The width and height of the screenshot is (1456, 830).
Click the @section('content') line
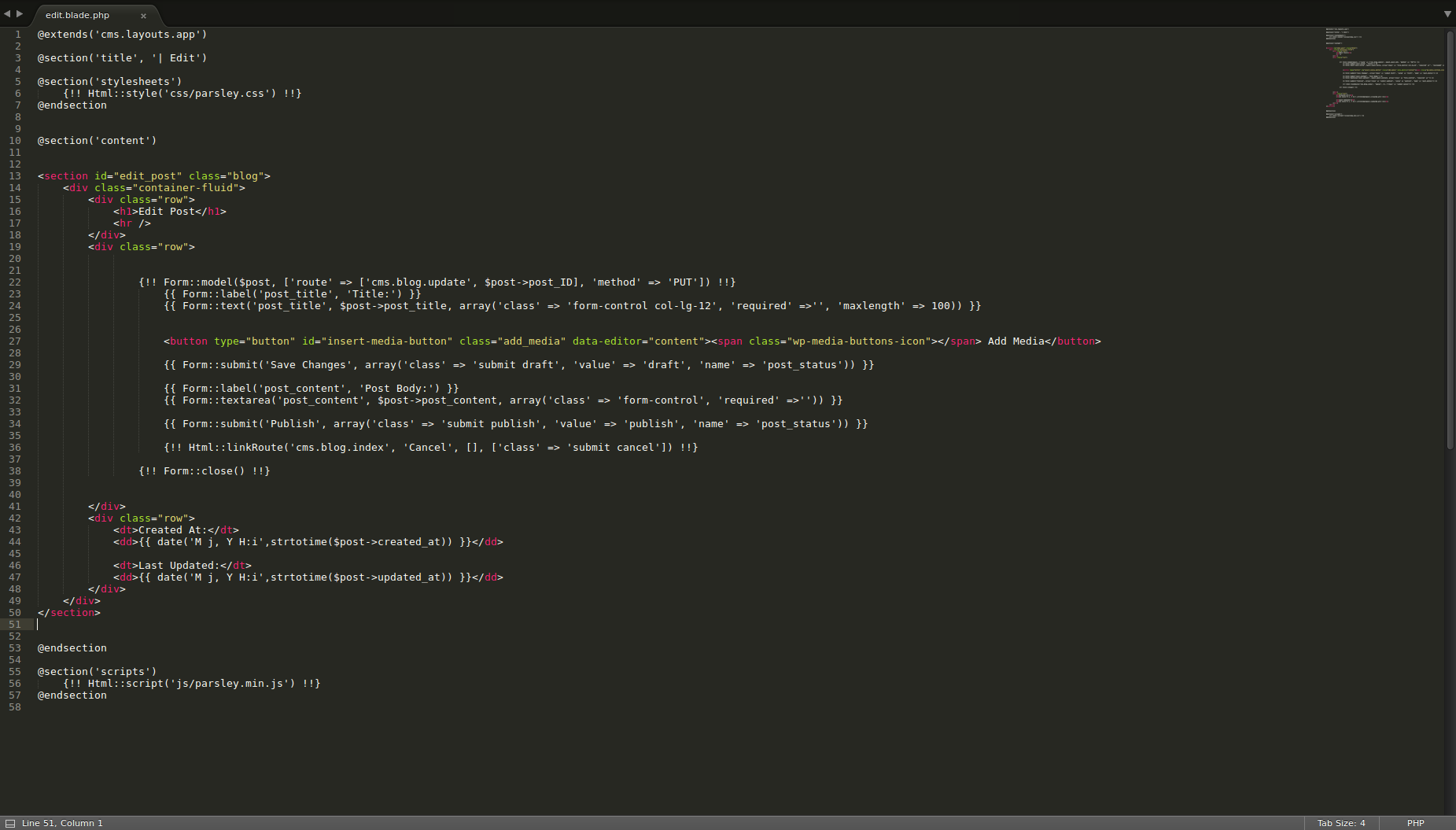pos(97,141)
